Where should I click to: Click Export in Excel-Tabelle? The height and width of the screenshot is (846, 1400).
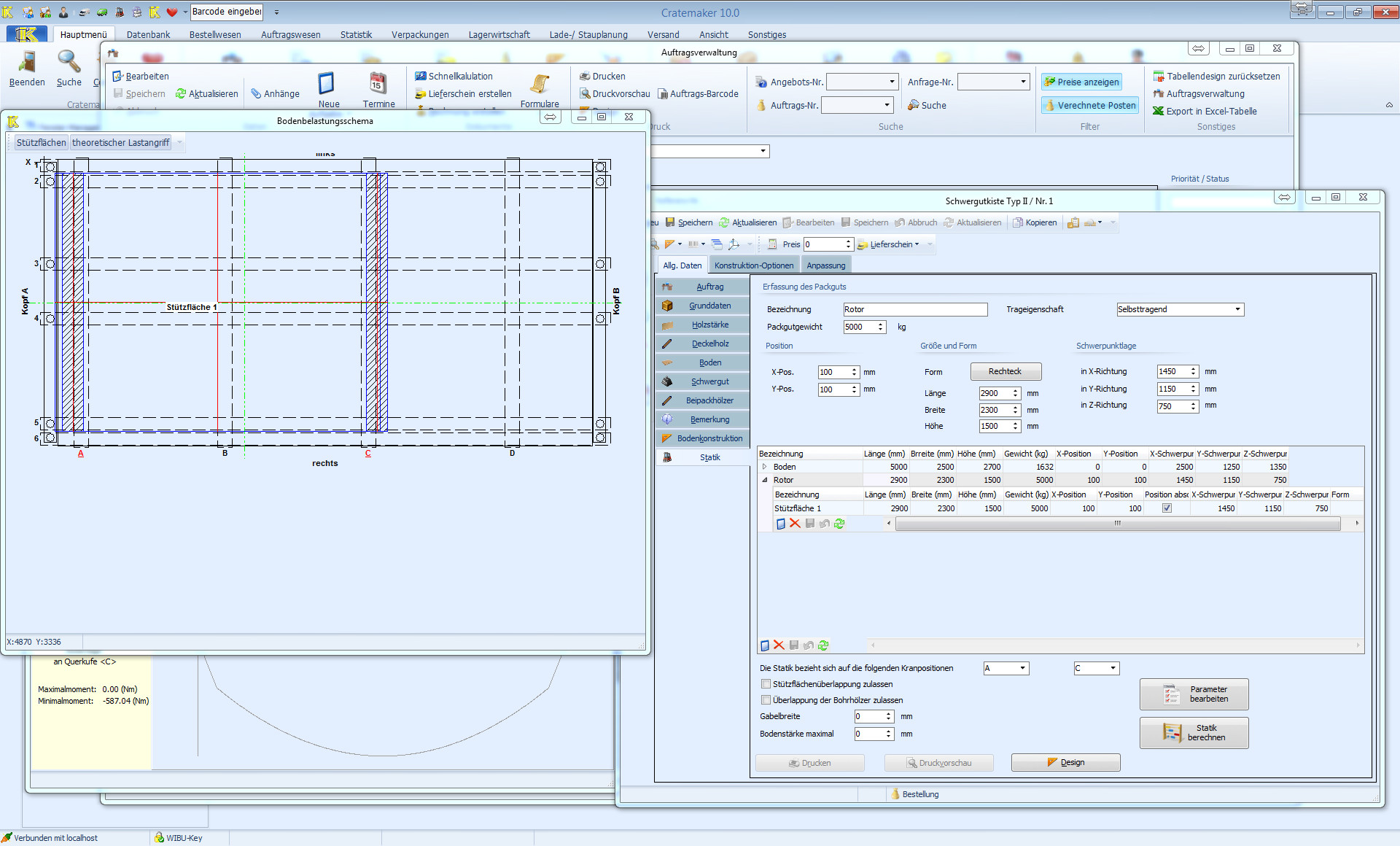(1205, 111)
